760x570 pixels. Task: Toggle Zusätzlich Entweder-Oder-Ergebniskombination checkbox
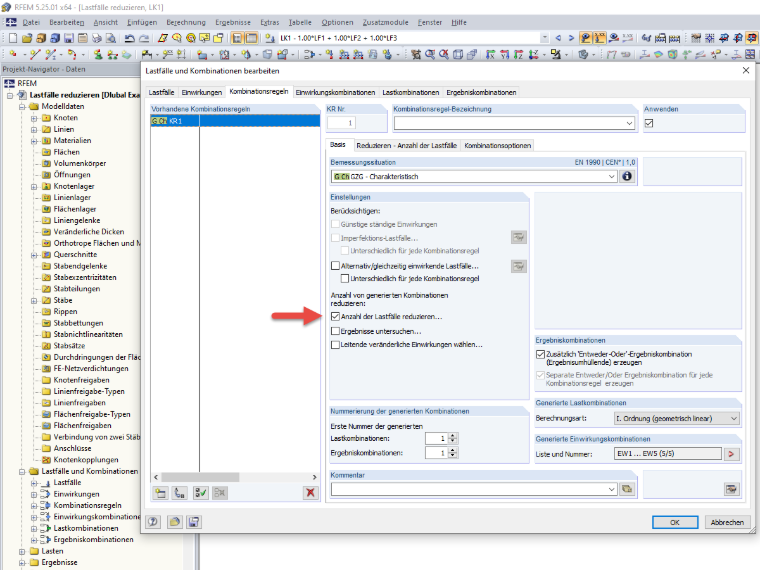click(x=540, y=354)
